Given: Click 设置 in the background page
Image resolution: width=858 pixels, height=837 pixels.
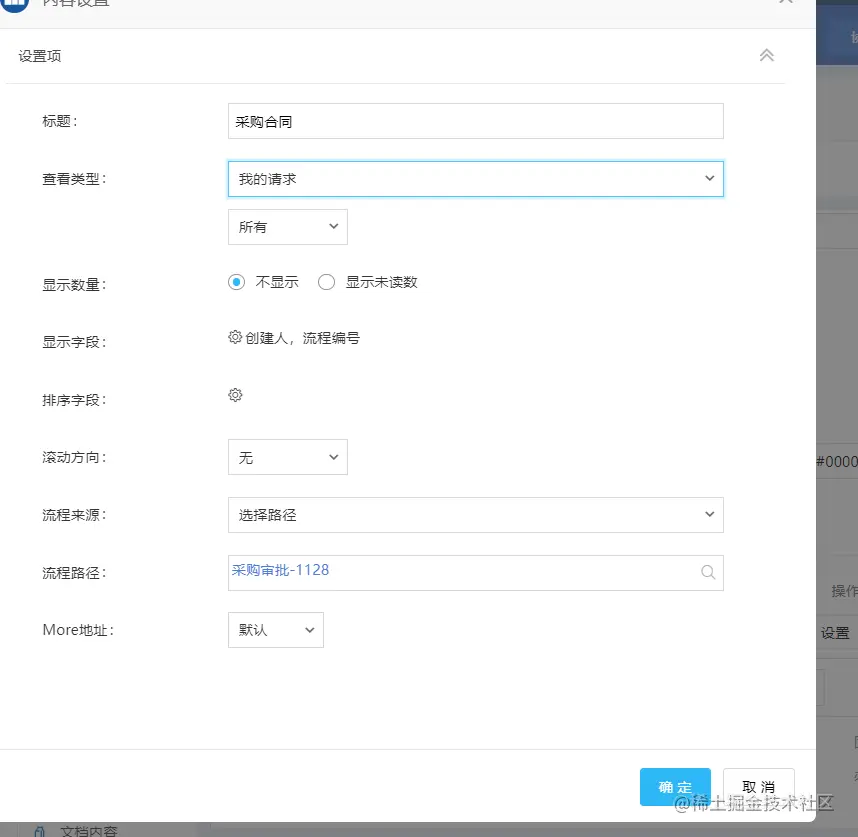Looking at the screenshot, I should 835,633.
